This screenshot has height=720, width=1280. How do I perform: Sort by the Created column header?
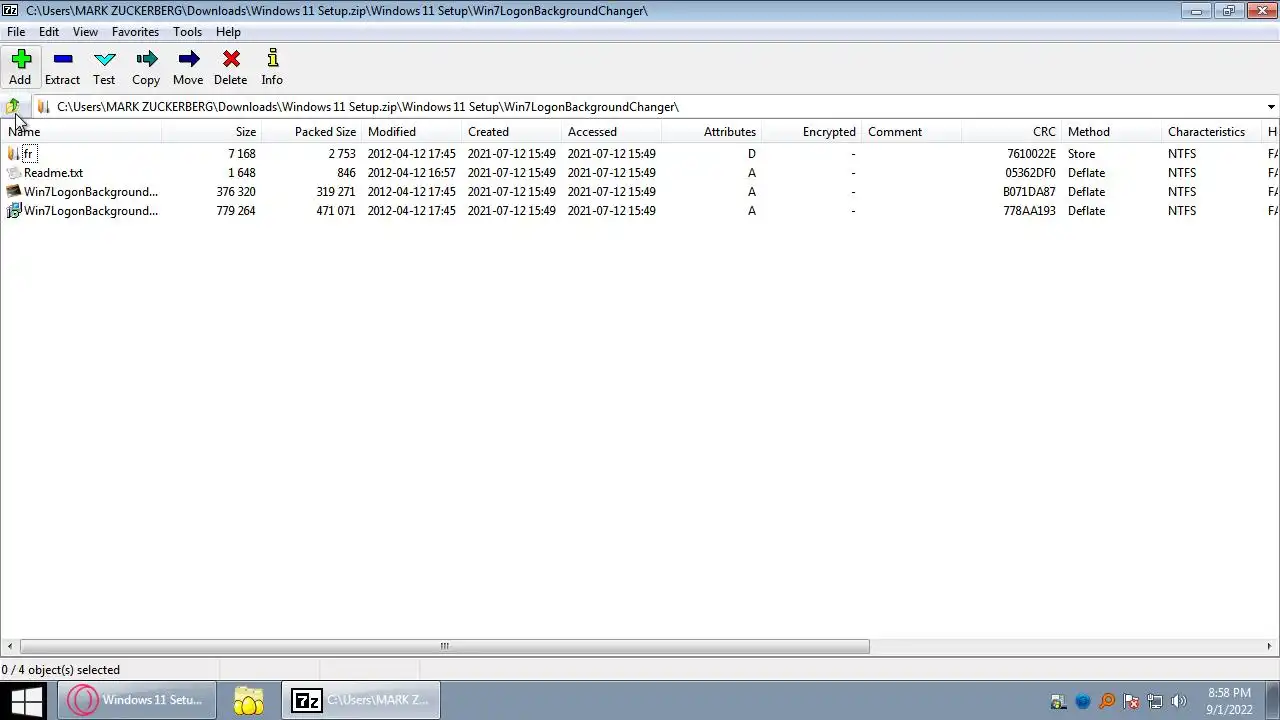(x=511, y=132)
